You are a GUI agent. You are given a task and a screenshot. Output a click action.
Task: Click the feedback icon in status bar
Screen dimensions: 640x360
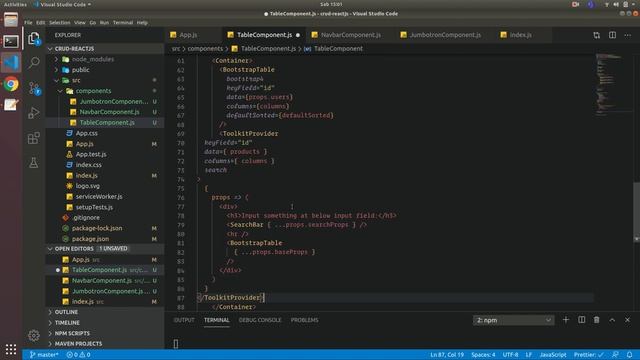(615, 355)
